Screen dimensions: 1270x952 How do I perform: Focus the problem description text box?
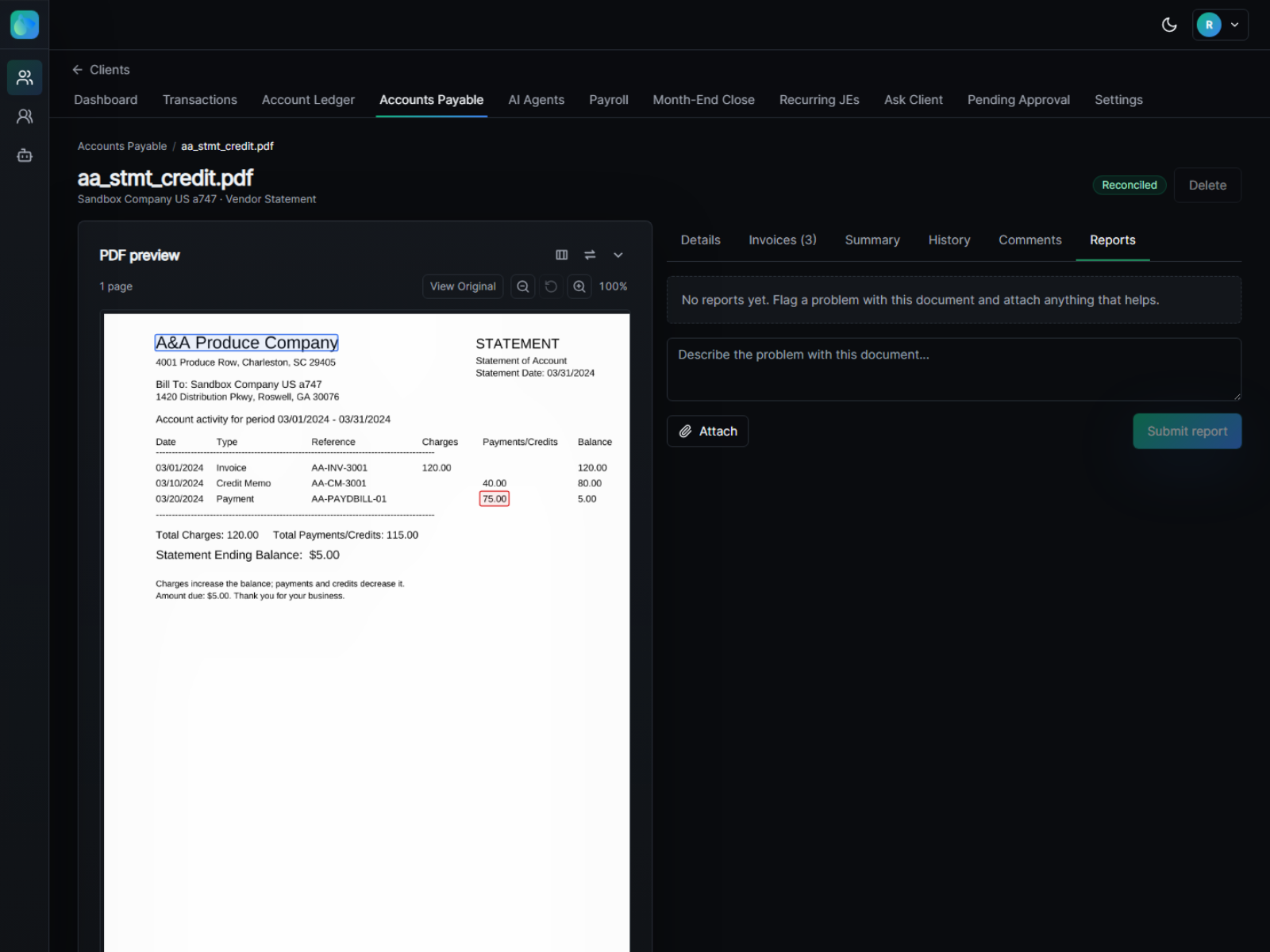pyautogui.click(x=954, y=369)
